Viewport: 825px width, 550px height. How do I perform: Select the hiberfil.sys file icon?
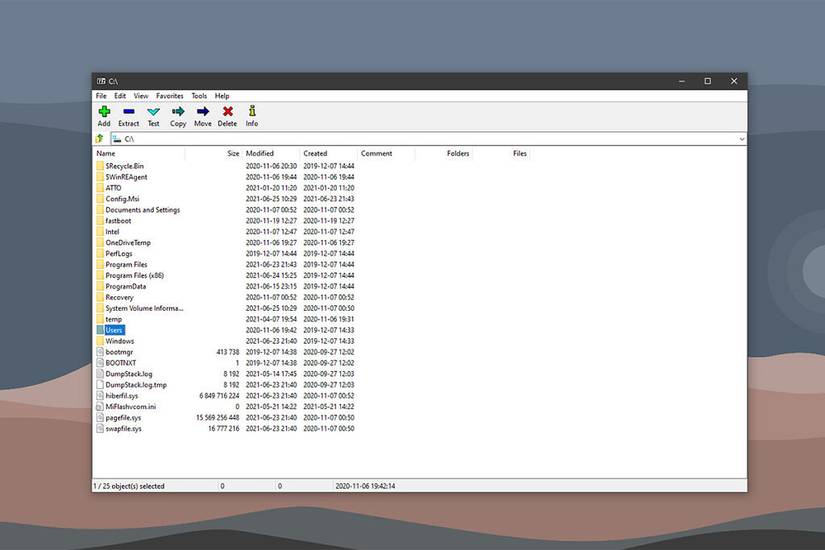[100, 396]
